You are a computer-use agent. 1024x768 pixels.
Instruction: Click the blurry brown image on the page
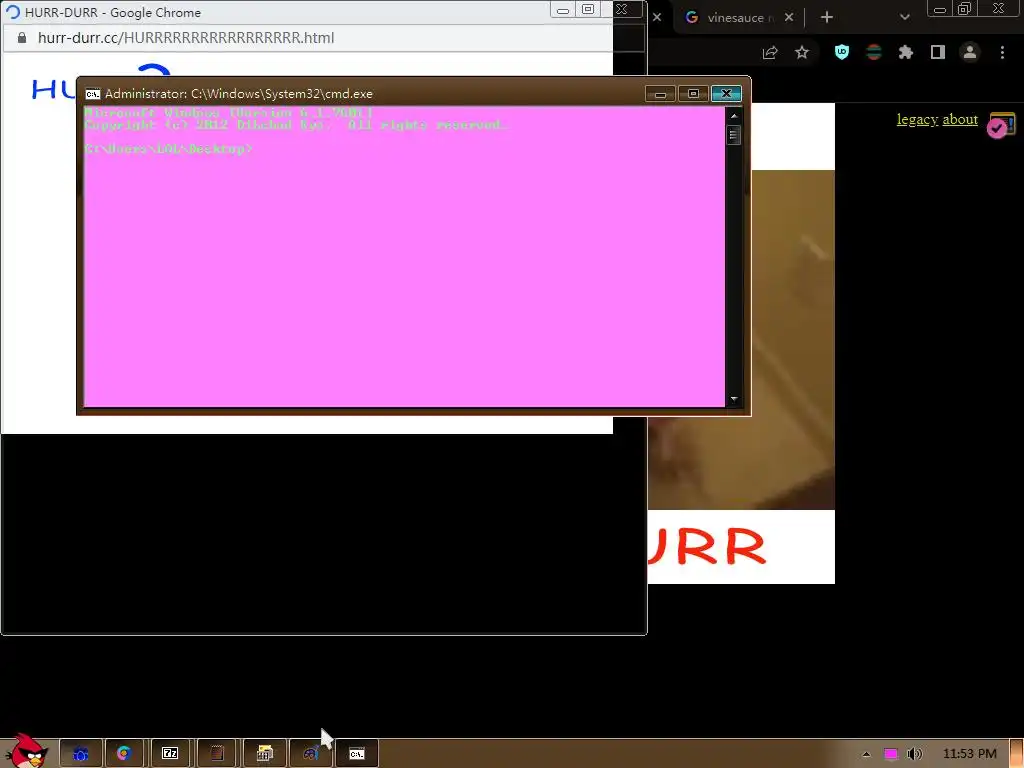click(x=793, y=340)
